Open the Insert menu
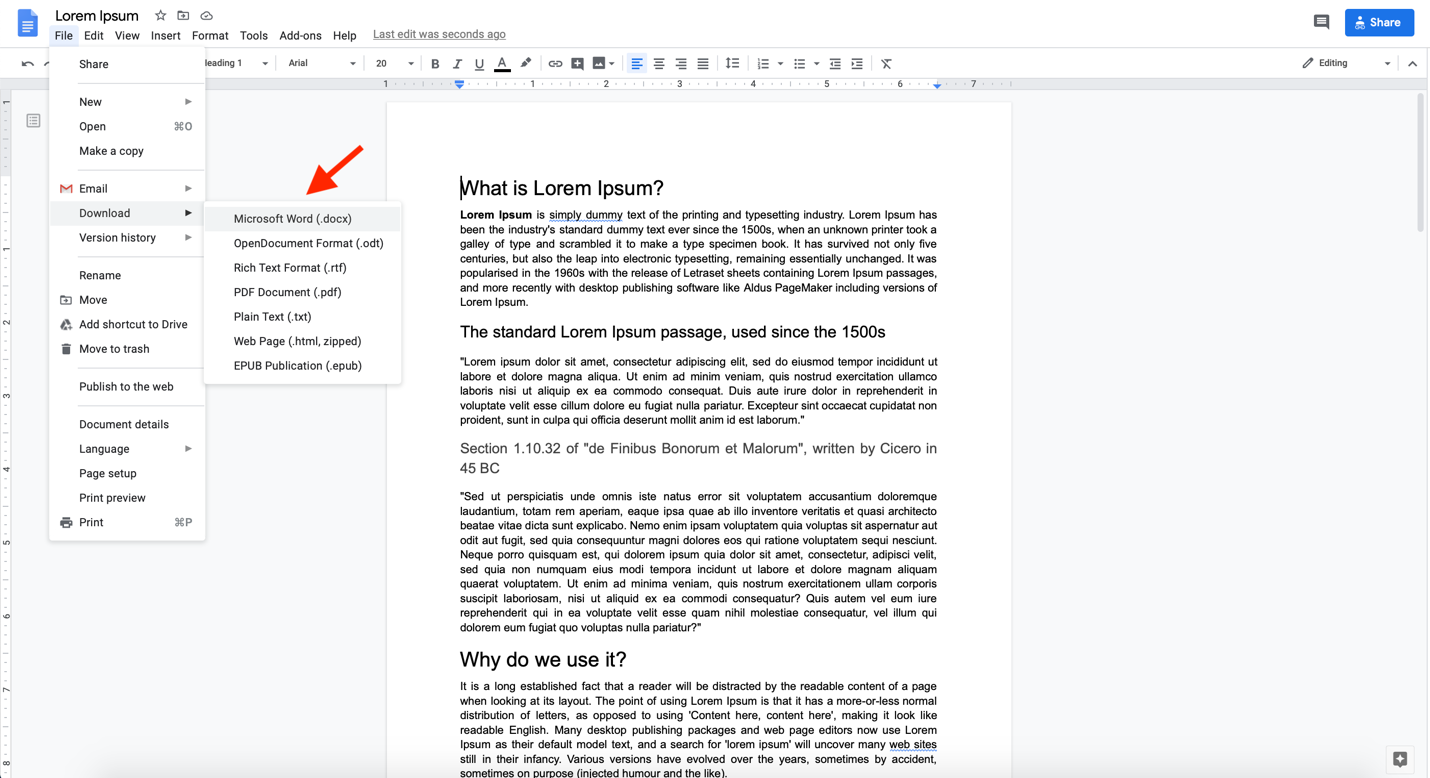This screenshot has height=778, width=1430. click(x=166, y=35)
